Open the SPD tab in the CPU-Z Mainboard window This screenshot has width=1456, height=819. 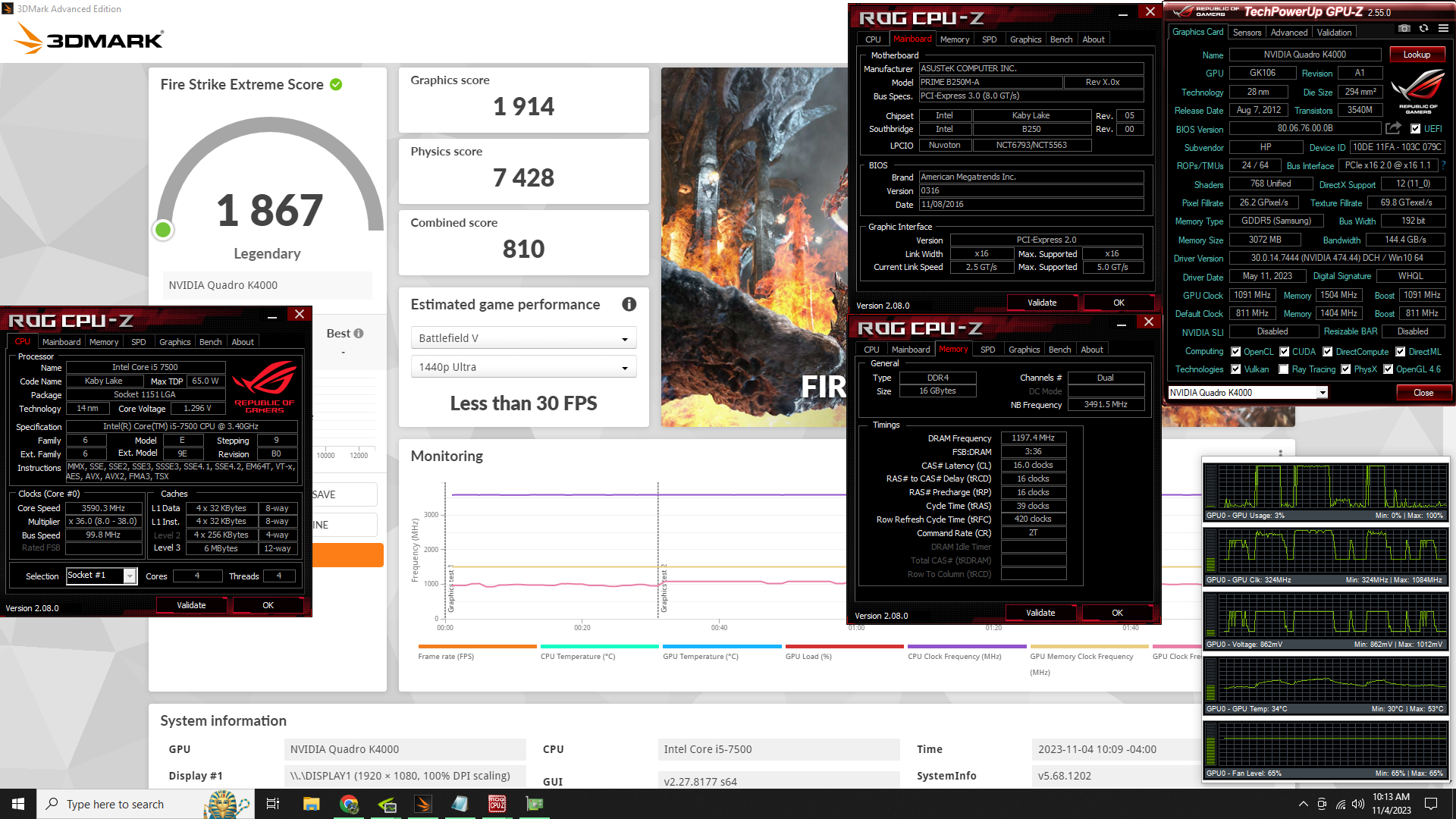pyautogui.click(x=989, y=39)
